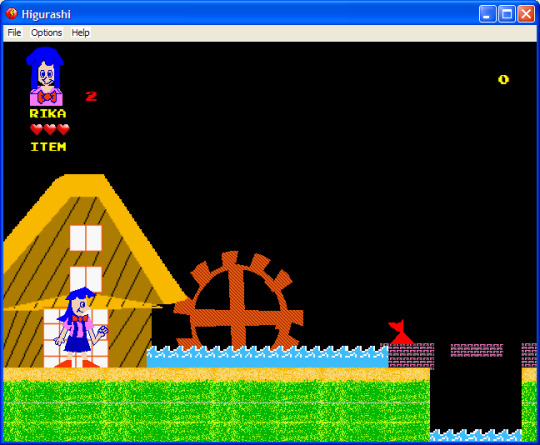The width and height of the screenshot is (540, 445).
Task: Click the orange water wheel
Action: pyautogui.click(x=239, y=300)
